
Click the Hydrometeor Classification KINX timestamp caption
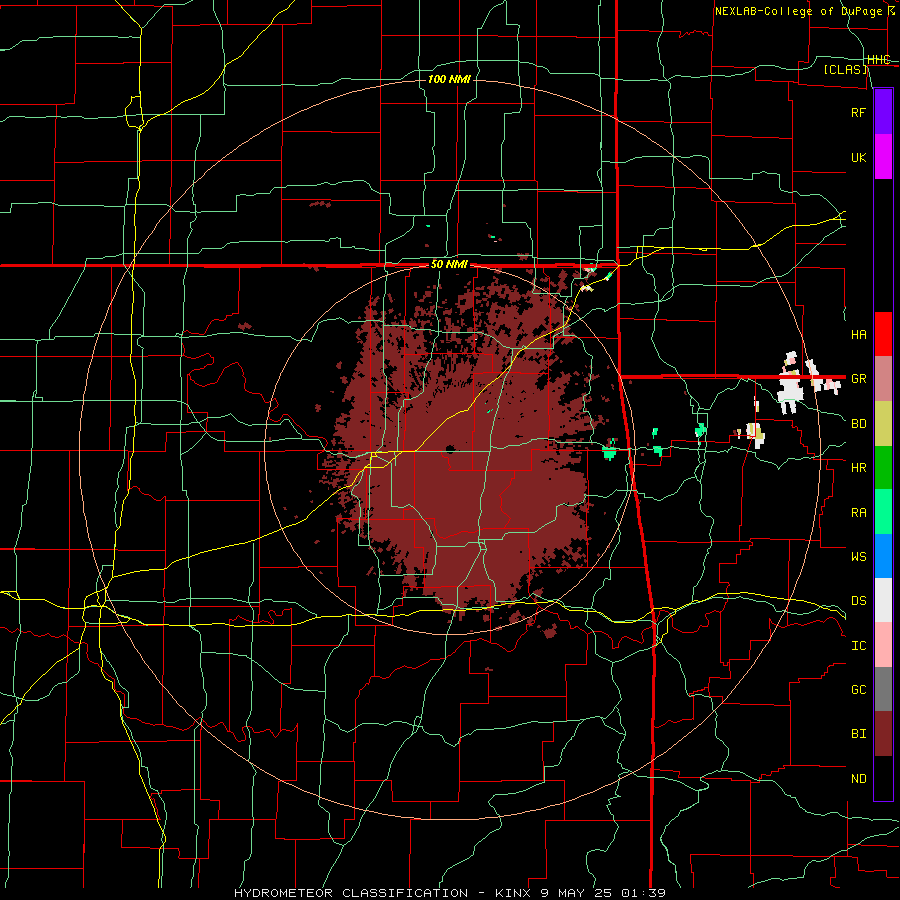pyautogui.click(x=450, y=893)
